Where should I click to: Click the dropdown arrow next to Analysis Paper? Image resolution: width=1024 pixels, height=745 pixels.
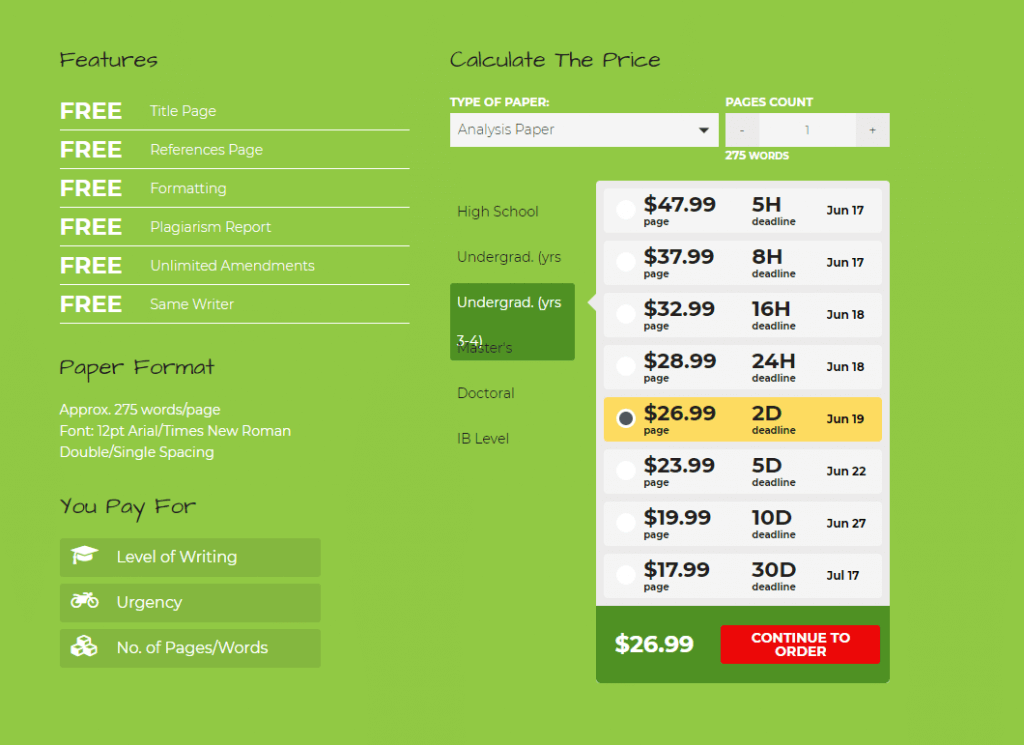703,130
